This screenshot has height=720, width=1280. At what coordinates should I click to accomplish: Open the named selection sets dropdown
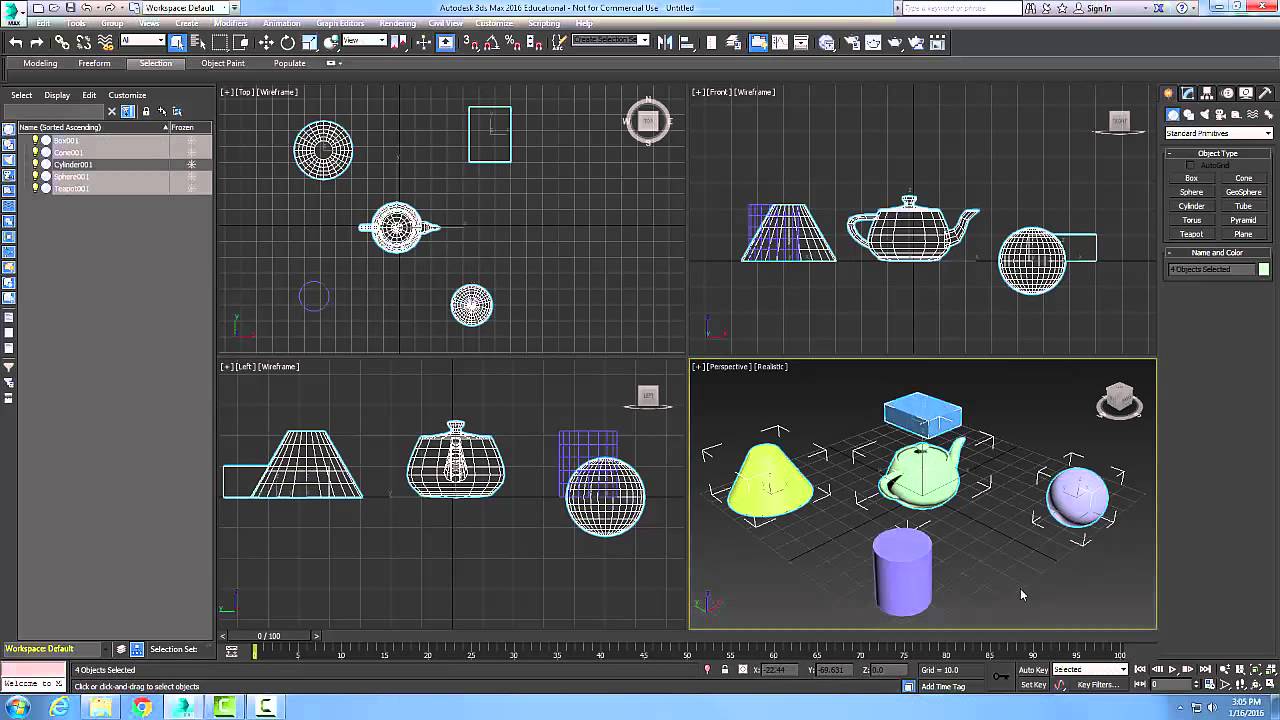[x=611, y=41]
